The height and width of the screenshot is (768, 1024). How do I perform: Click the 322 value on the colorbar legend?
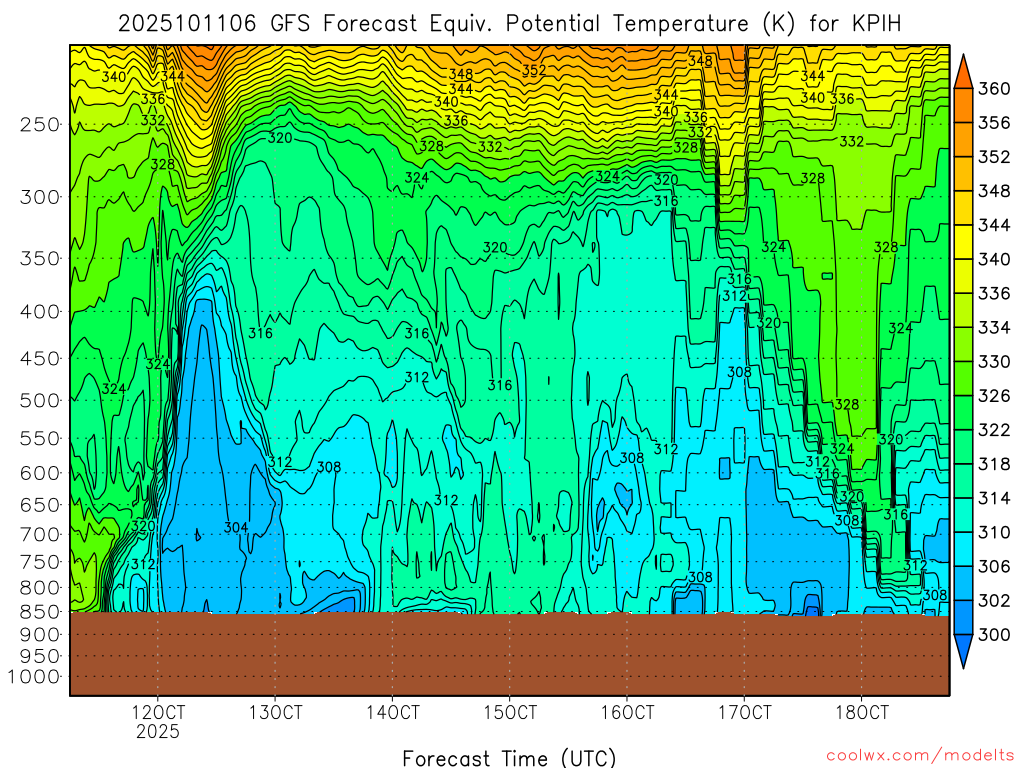tap(994, 430)
